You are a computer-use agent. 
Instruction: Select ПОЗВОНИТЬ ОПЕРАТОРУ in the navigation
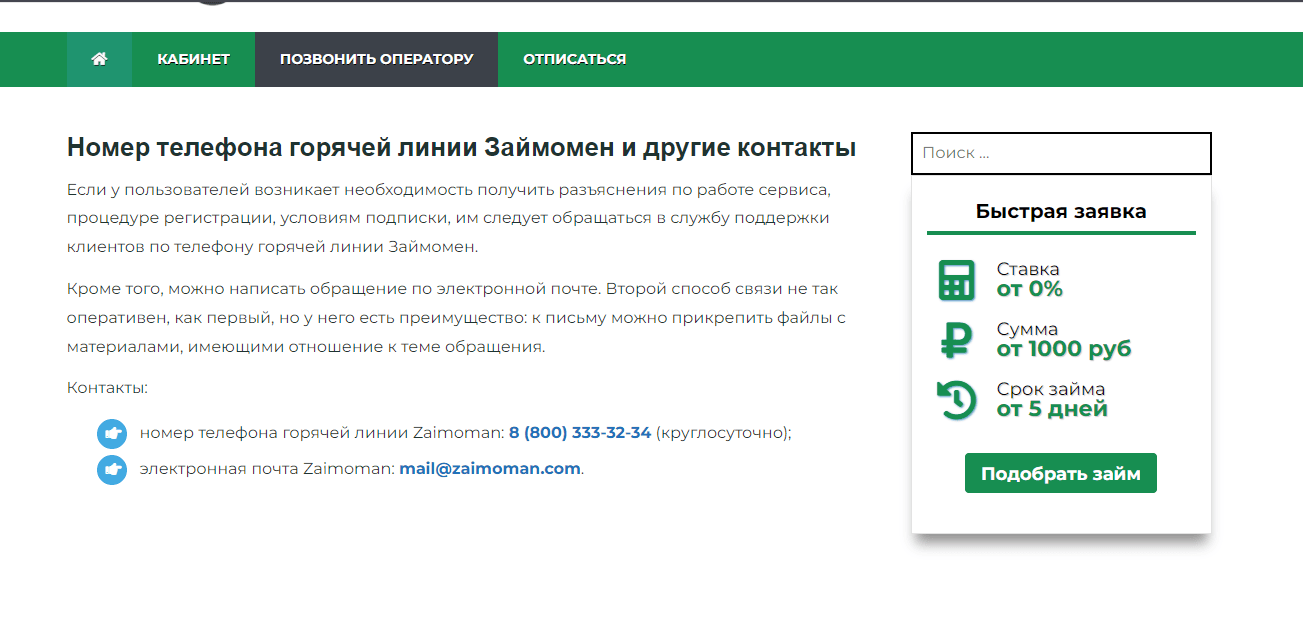(x=376, y=59)
